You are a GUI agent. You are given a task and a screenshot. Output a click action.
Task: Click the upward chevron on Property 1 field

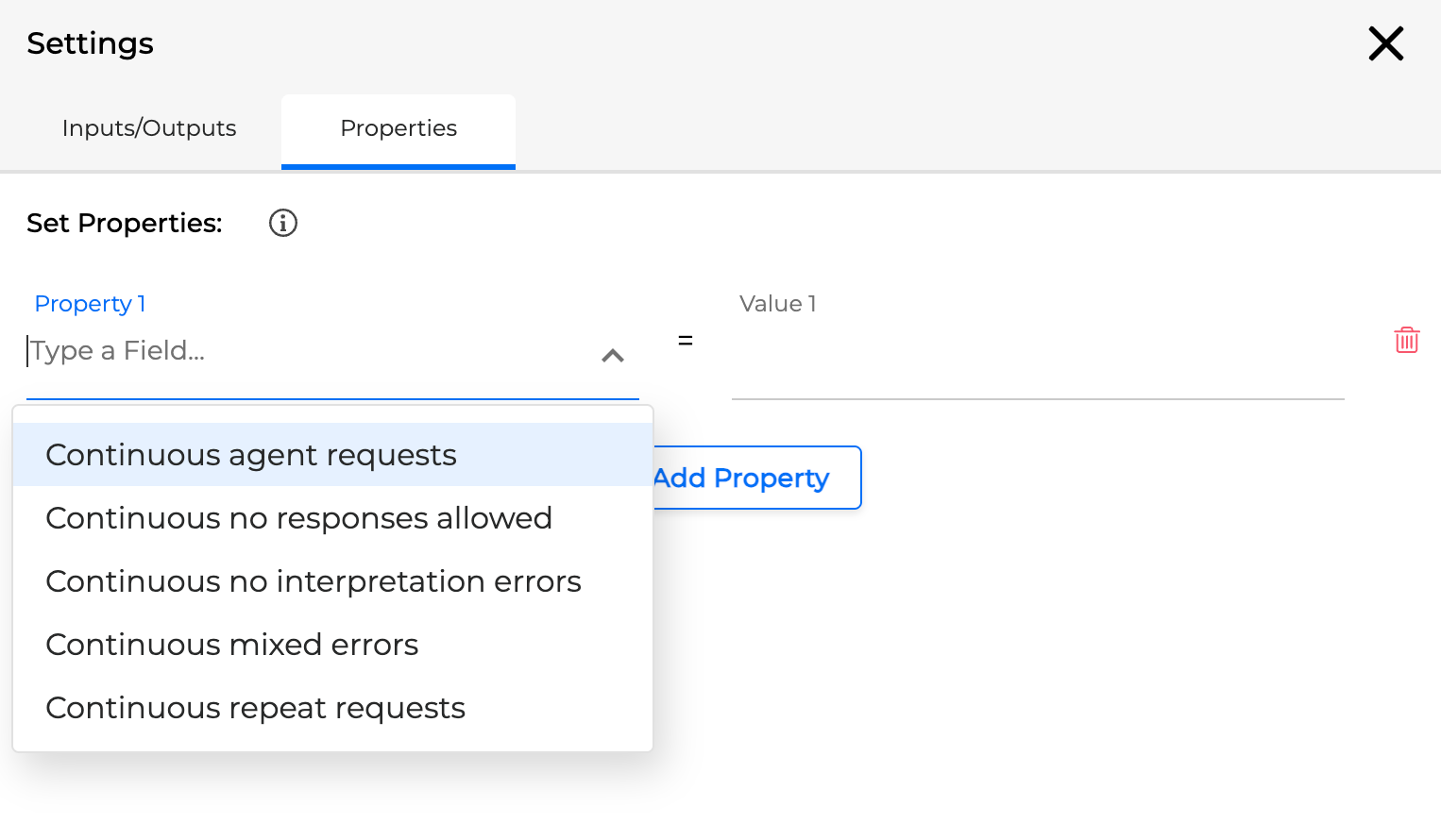(613, 357)
